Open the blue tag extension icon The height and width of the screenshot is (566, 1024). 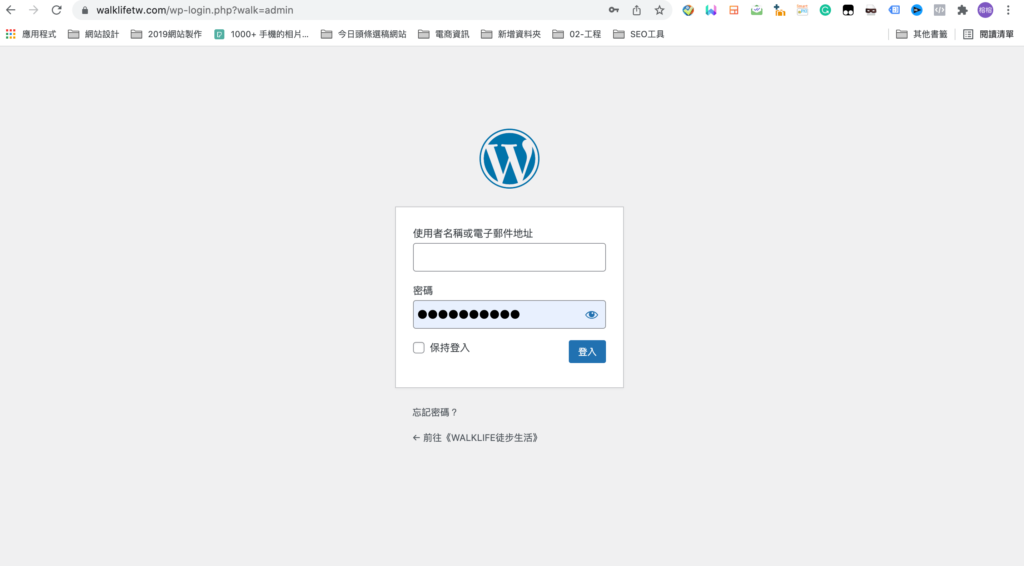coord(894,10)
